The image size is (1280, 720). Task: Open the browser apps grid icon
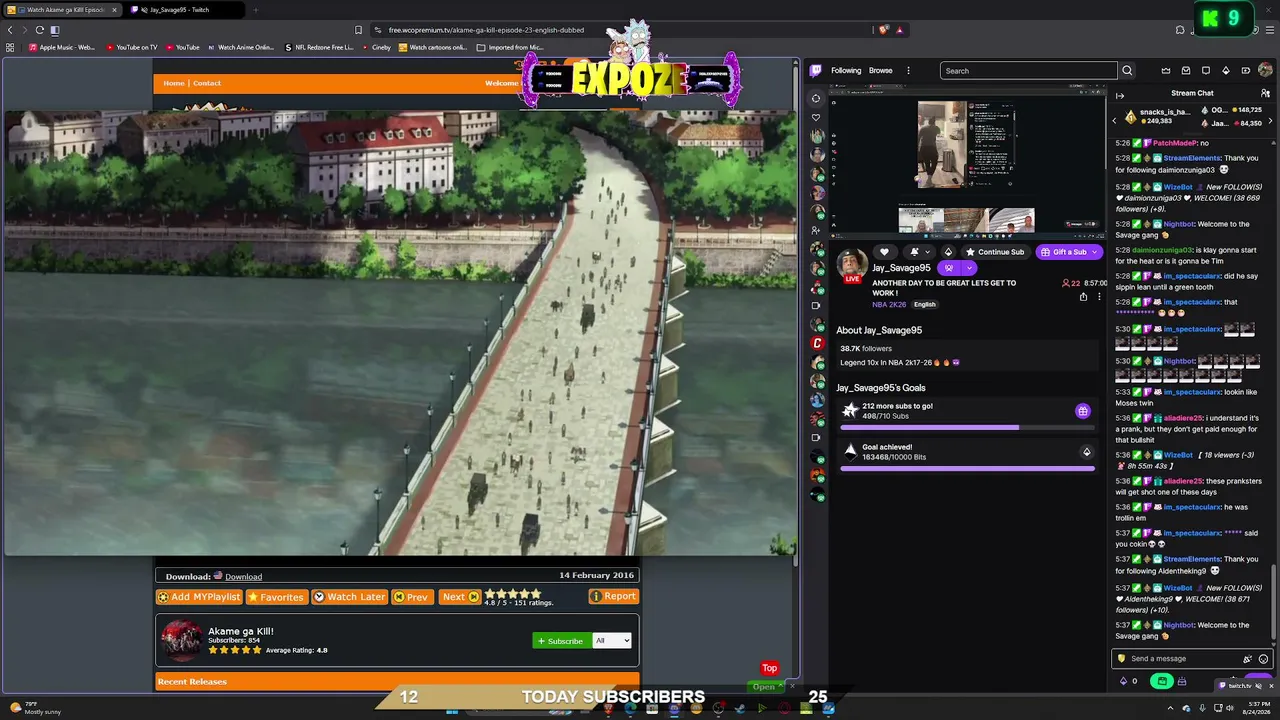click(10, 47)
